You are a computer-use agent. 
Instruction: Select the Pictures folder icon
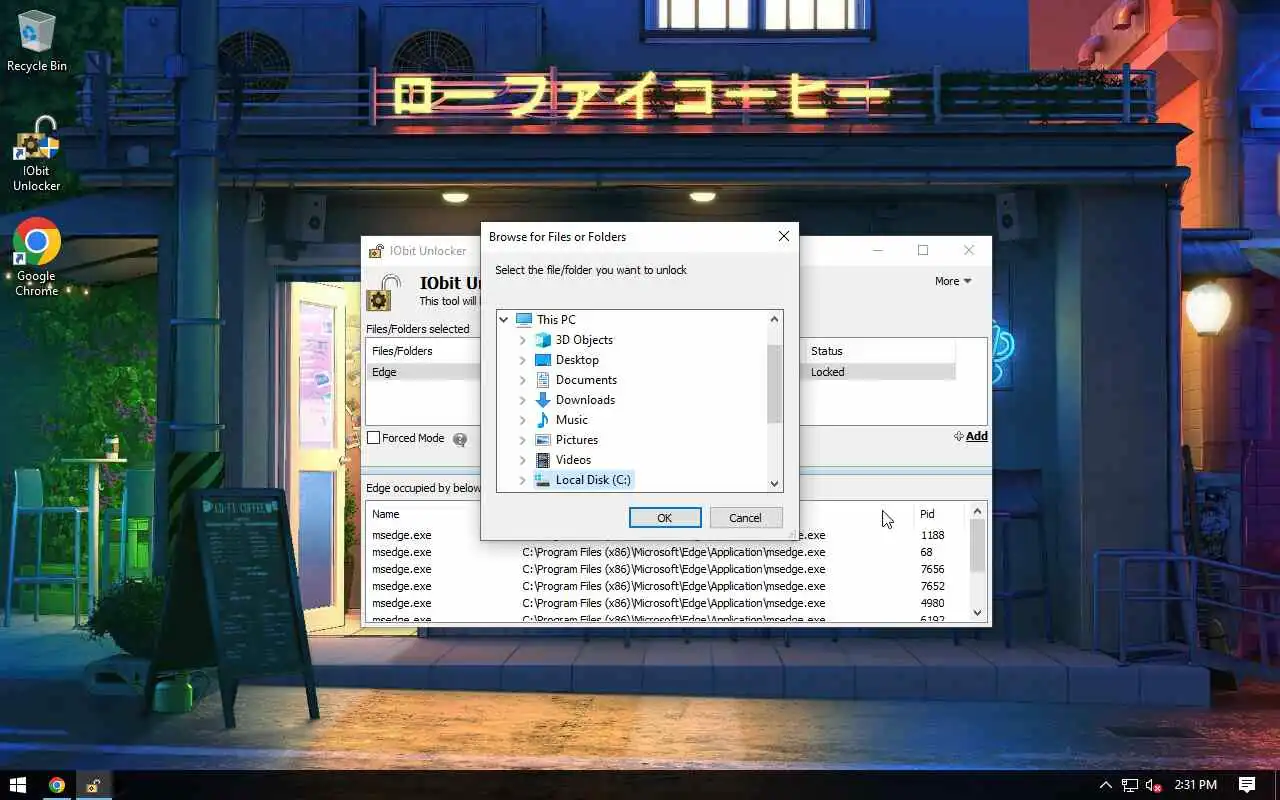click(542, 440)
